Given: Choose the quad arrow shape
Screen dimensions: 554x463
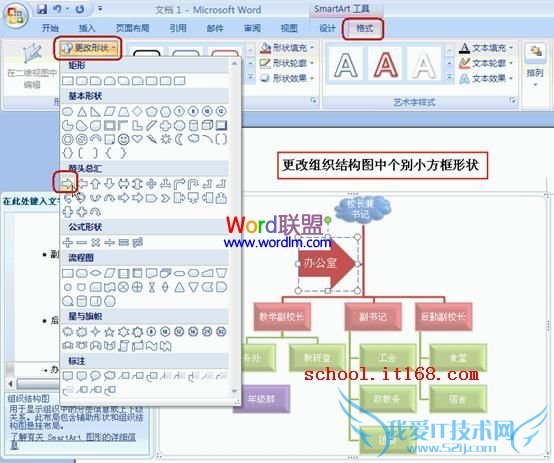Looking at the screenshot, I should 152,183.
